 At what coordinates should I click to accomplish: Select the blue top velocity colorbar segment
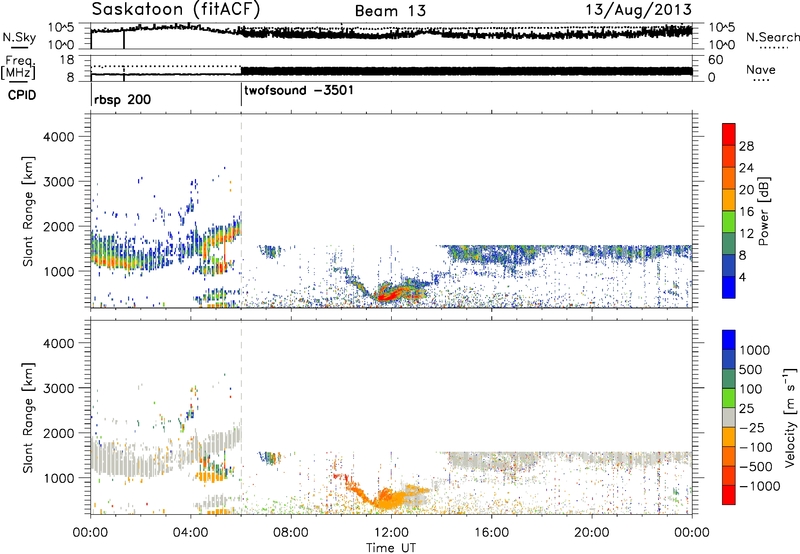coord(729,340)
